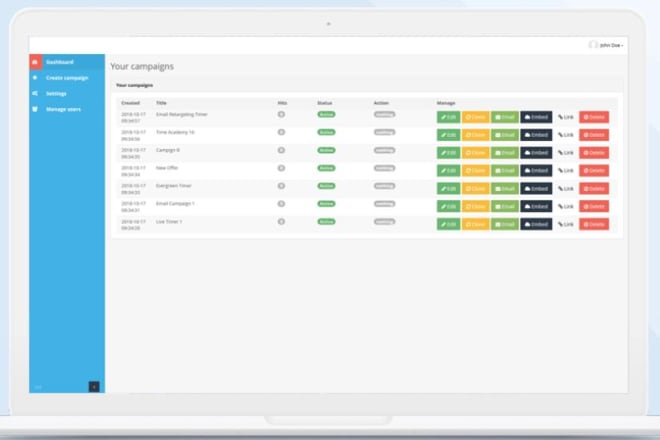
Task: Click Email button for Evergreen Timer
Action: (505, 189)
